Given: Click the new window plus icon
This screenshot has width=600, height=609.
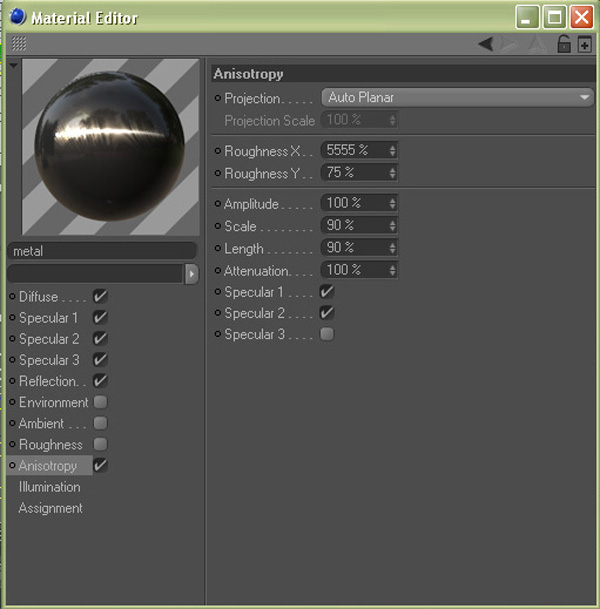Looking at the screenshot, I should [585, 44].
